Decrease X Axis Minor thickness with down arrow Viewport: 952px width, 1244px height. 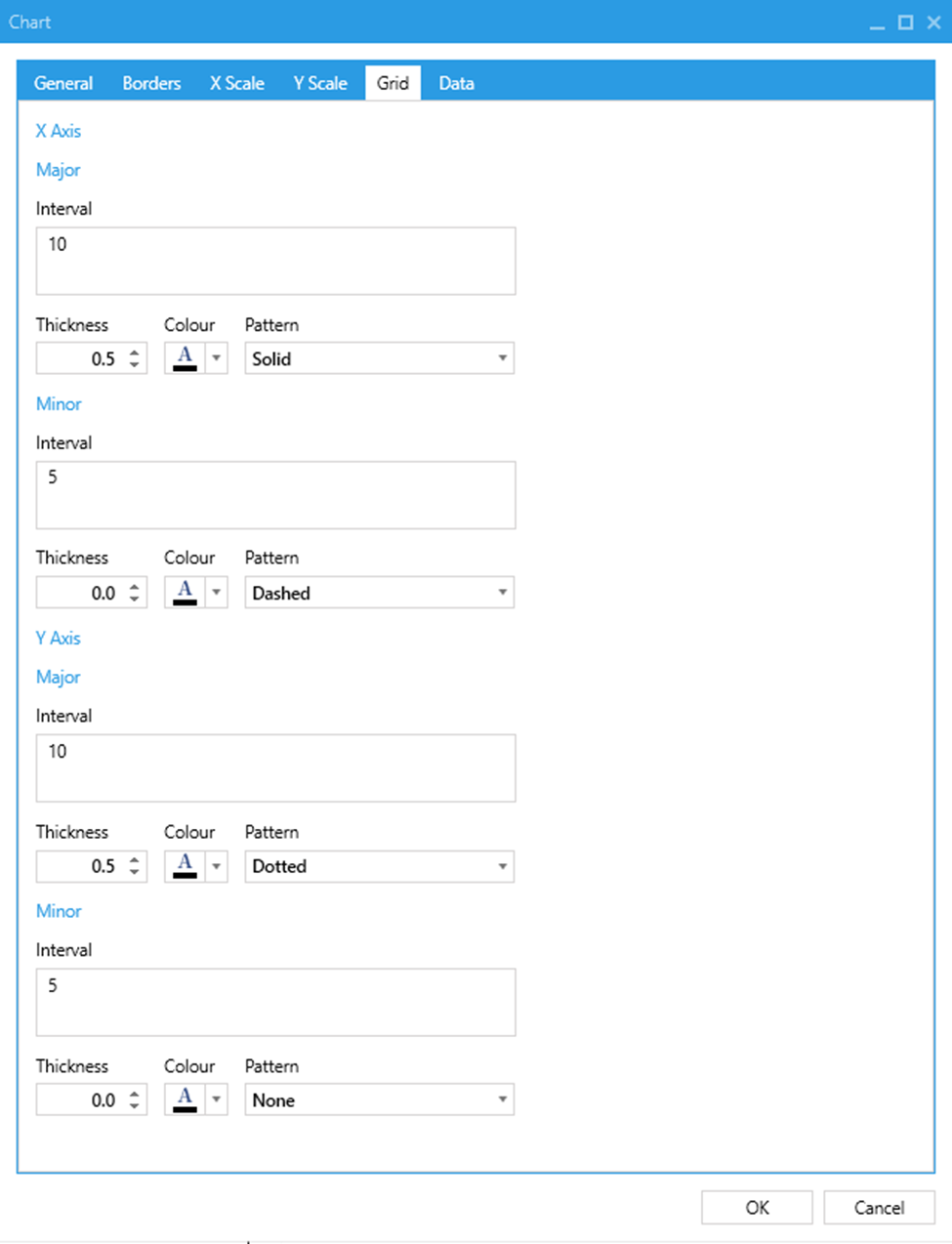point(135,600)
